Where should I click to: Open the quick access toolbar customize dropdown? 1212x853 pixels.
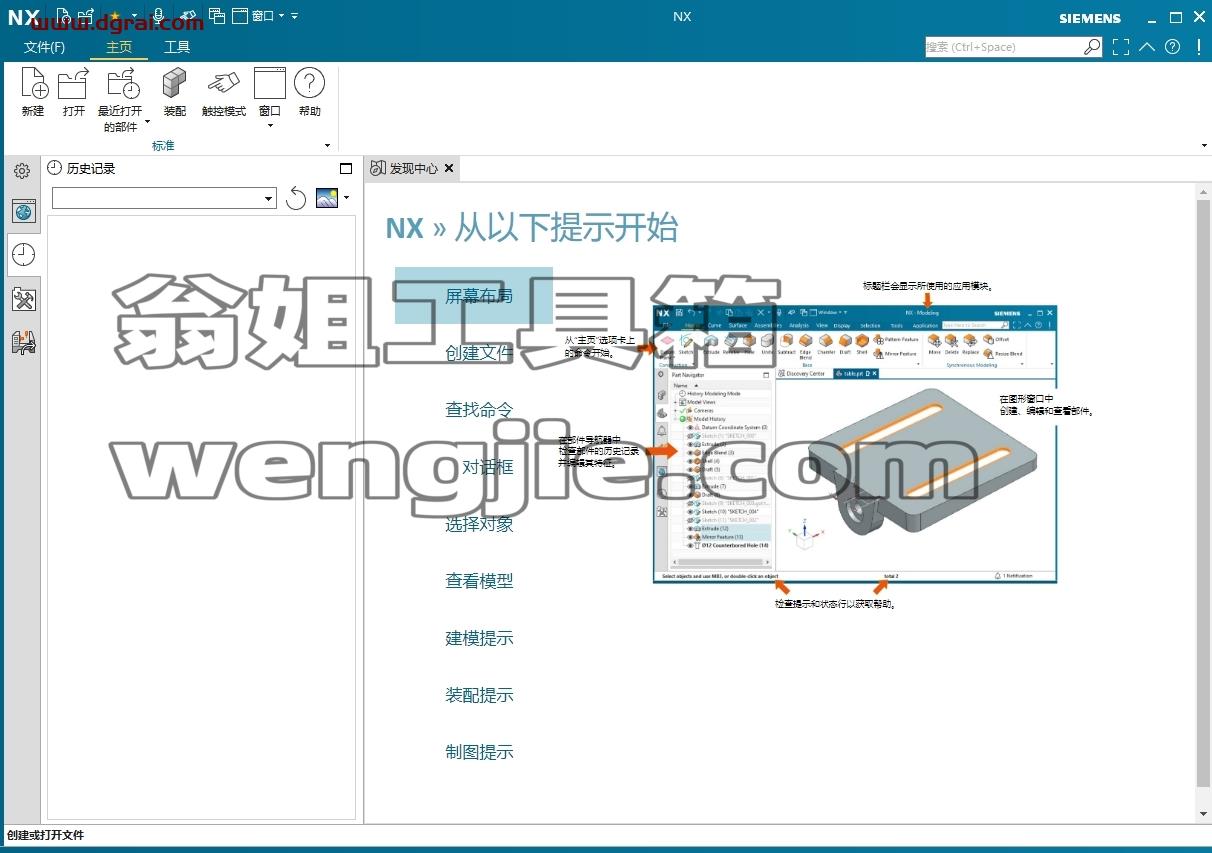click(295, 16)
